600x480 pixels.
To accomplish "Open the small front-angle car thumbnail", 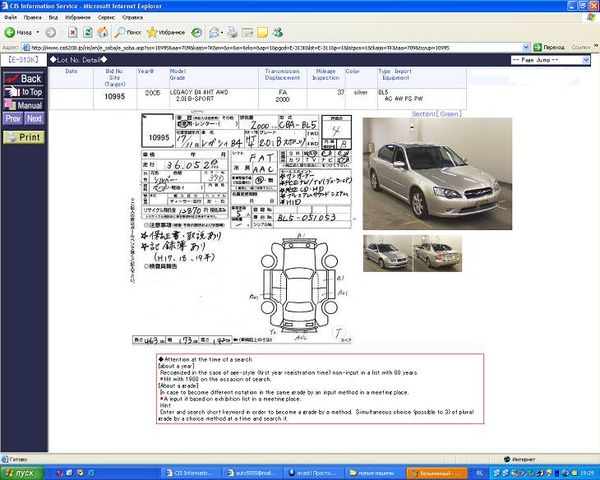I will (388, 253).
